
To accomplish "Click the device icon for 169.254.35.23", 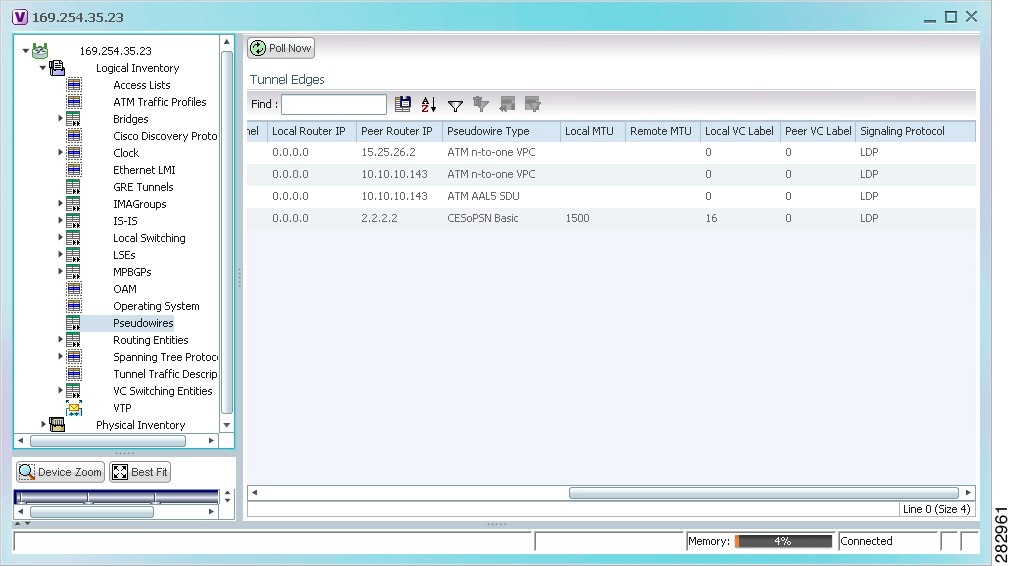I will [40, 50].
